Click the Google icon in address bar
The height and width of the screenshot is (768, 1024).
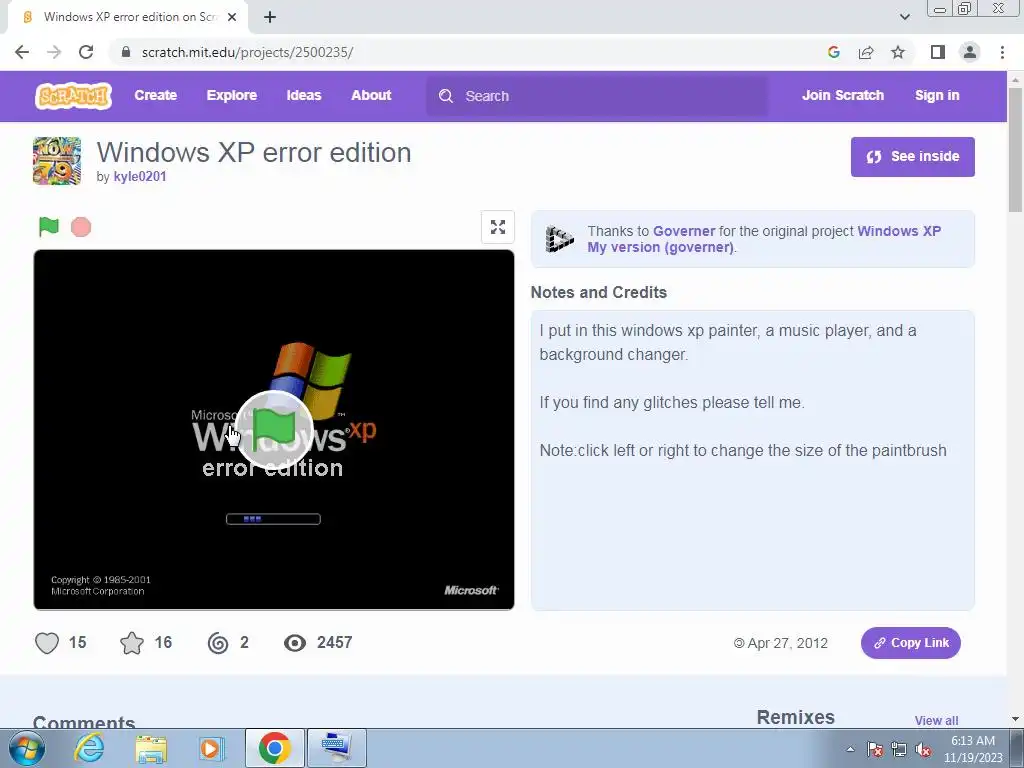834,52
